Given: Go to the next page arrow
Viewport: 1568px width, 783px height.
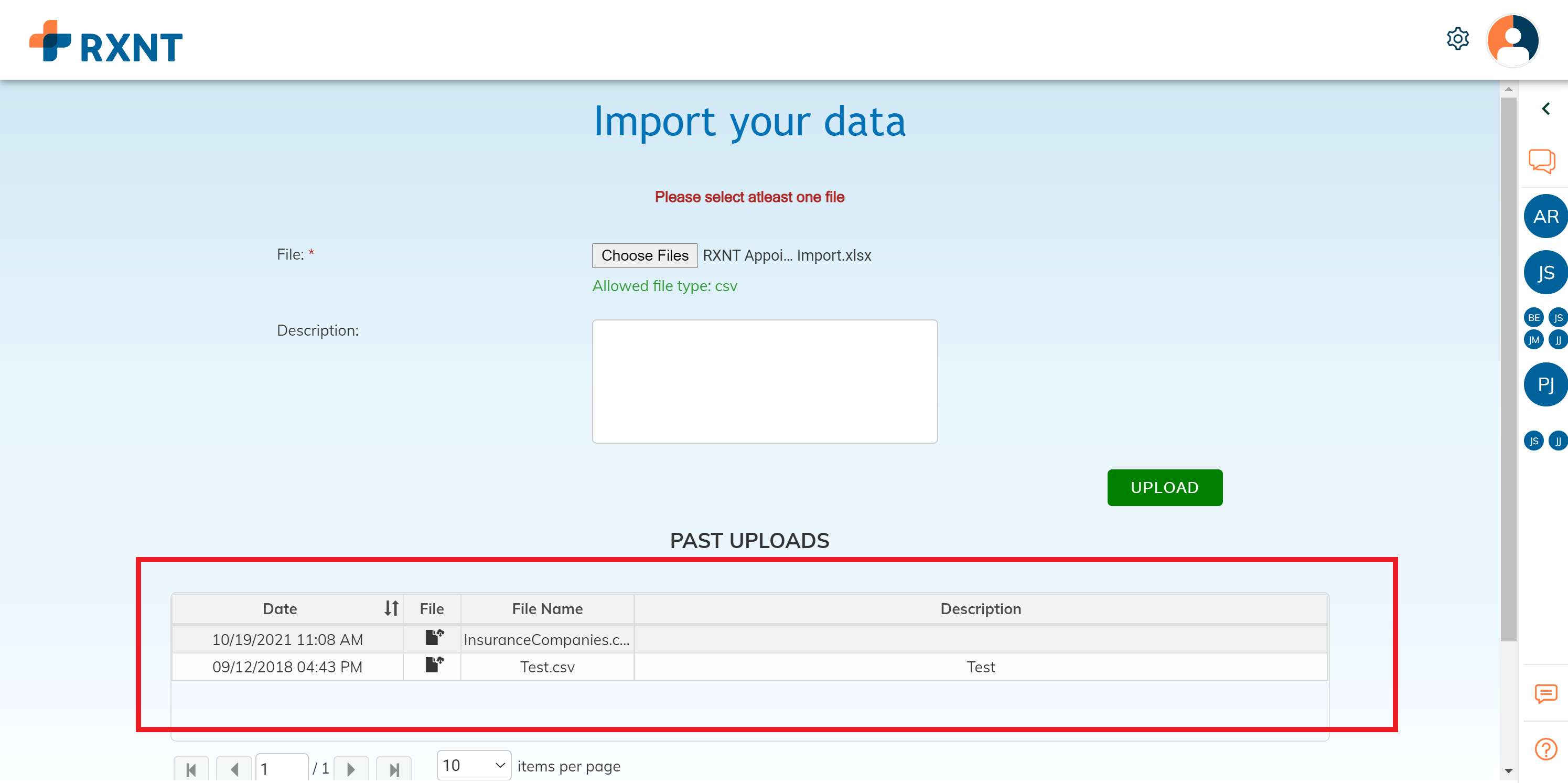Looking at the screenshot, I should click(x=351, y=769).
